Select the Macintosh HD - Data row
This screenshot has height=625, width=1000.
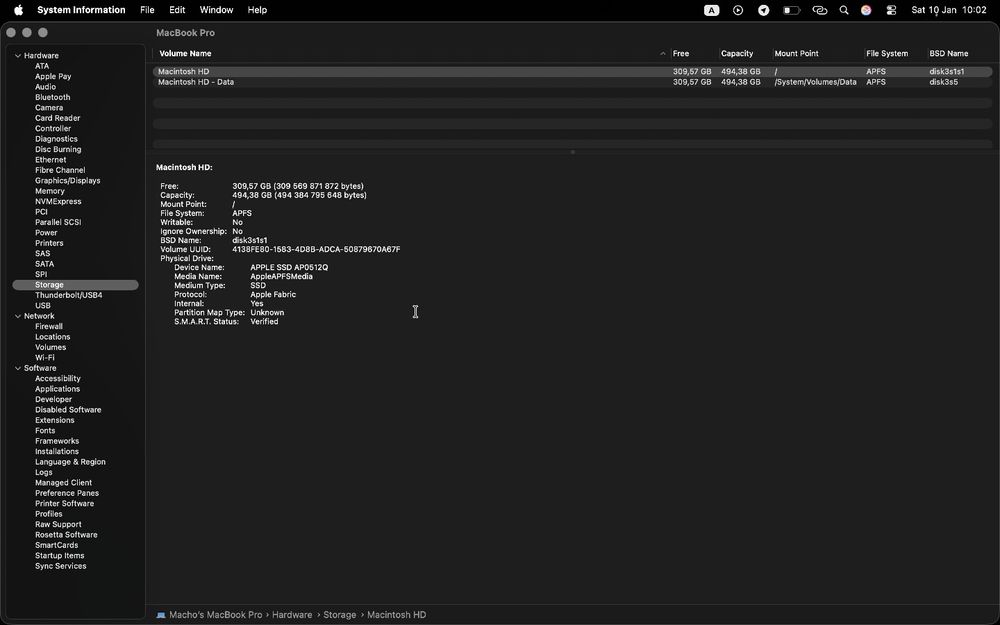pyautogui.click(x=572, y=82)
